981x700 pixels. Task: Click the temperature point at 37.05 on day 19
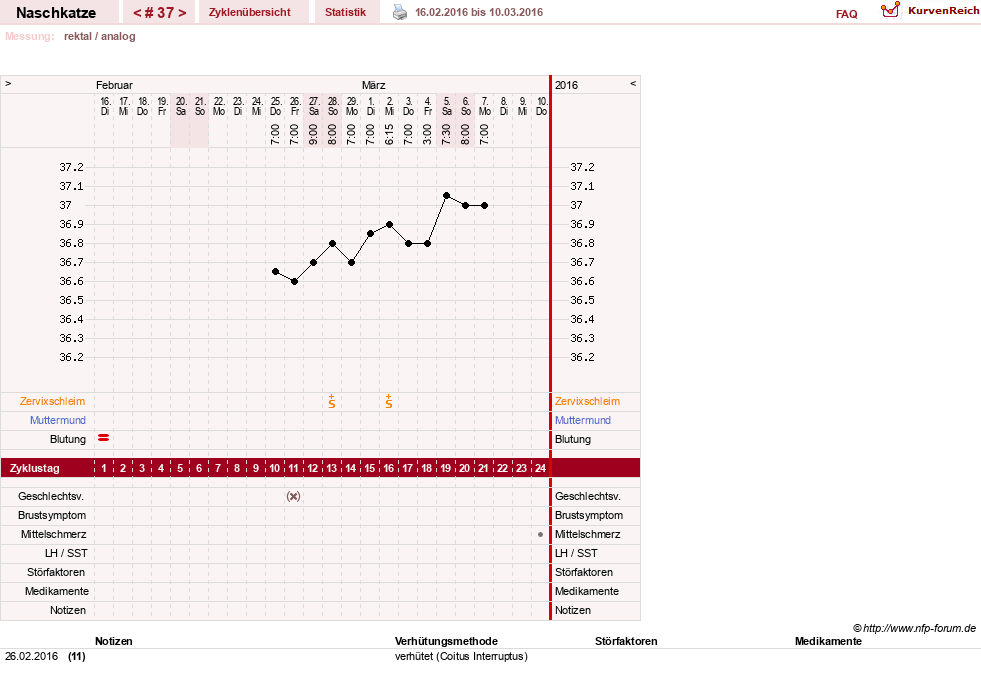point(446,196)
